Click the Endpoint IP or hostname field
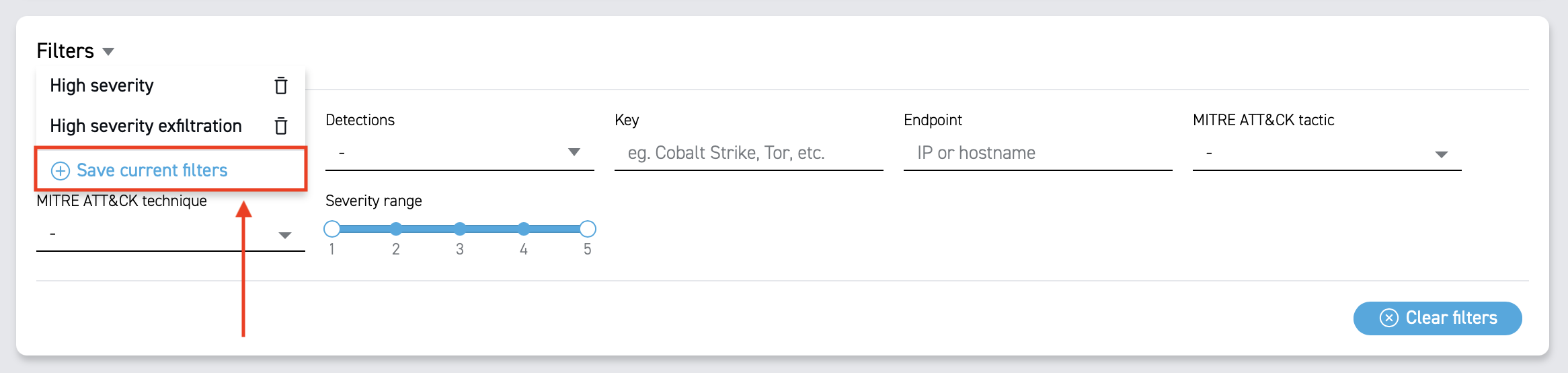 [x=1037, y=154]
